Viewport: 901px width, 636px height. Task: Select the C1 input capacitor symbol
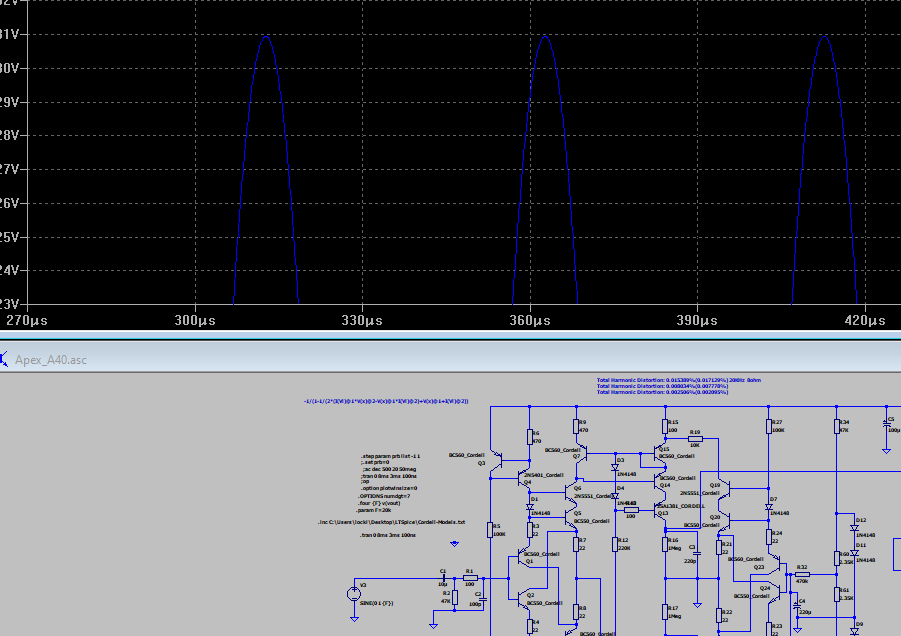coord(444,578)
